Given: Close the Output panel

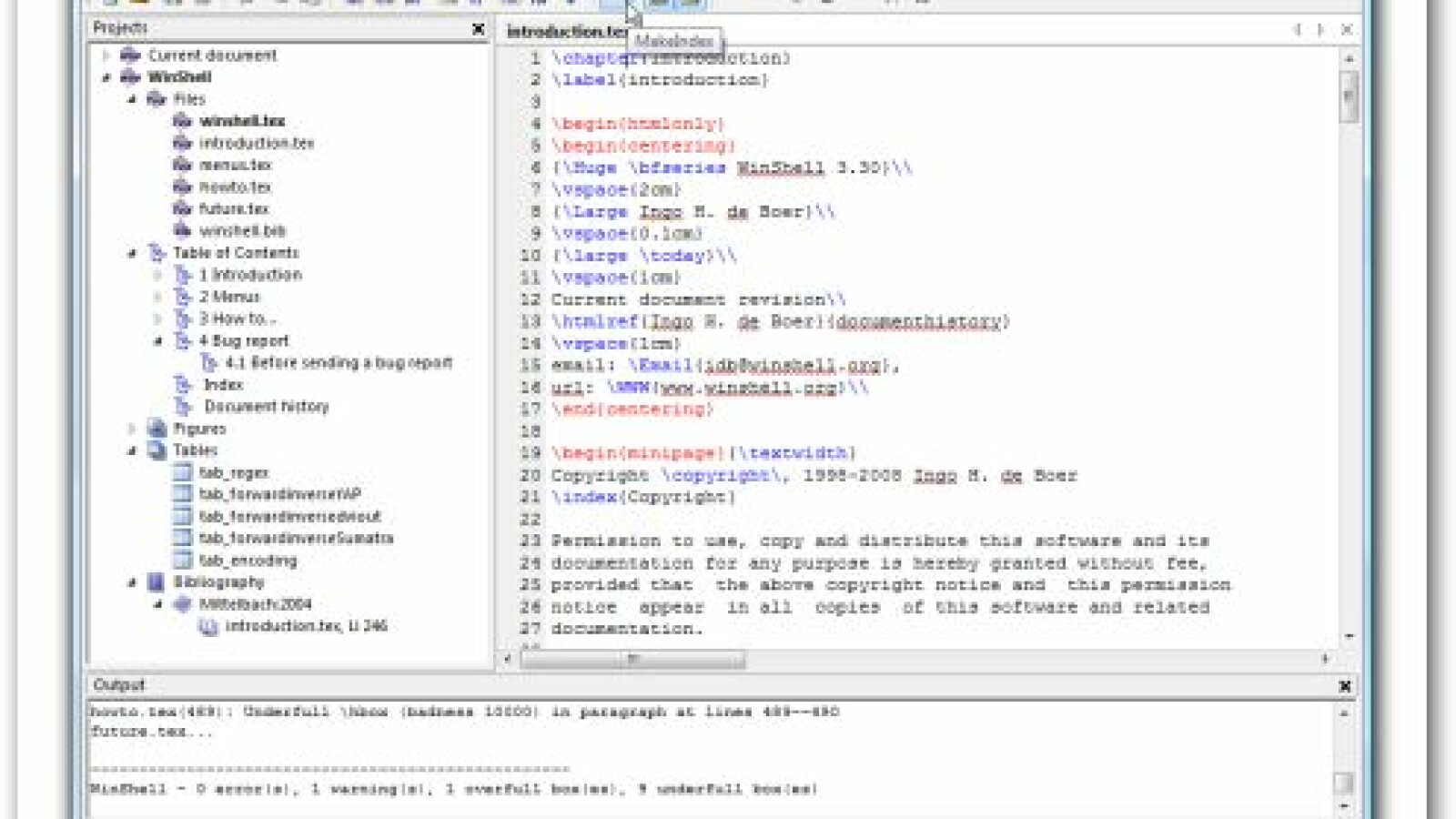Looking at the screenshot, I should coord(1345,686).
